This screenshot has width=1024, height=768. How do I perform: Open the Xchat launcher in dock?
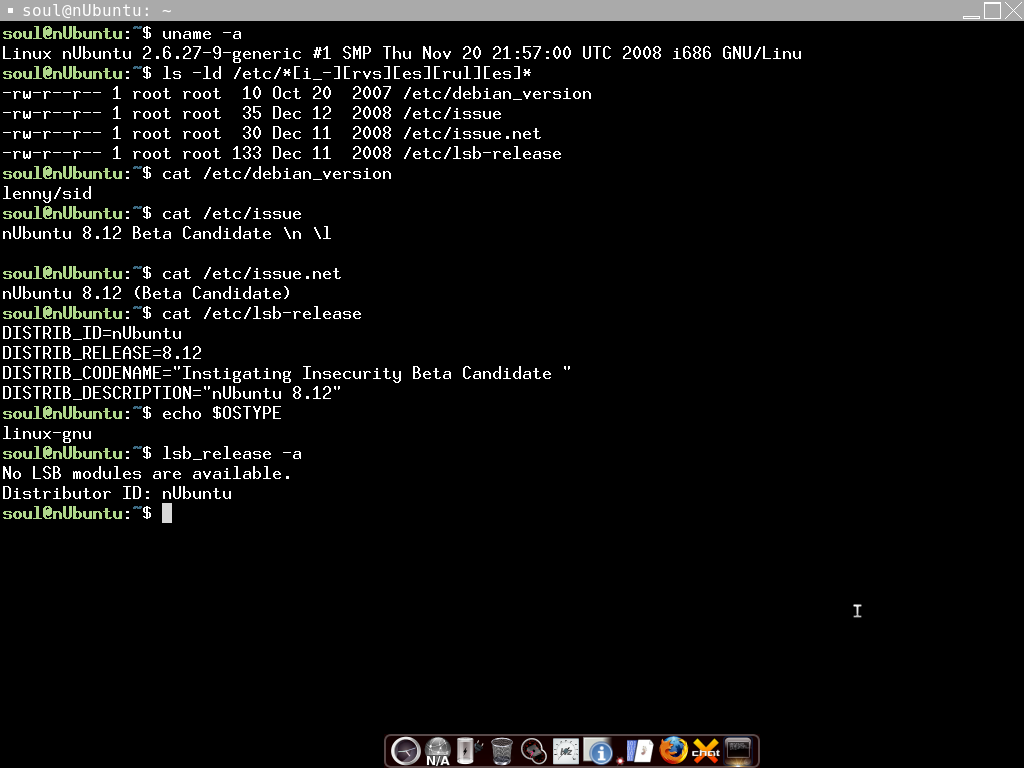point(706,751)
